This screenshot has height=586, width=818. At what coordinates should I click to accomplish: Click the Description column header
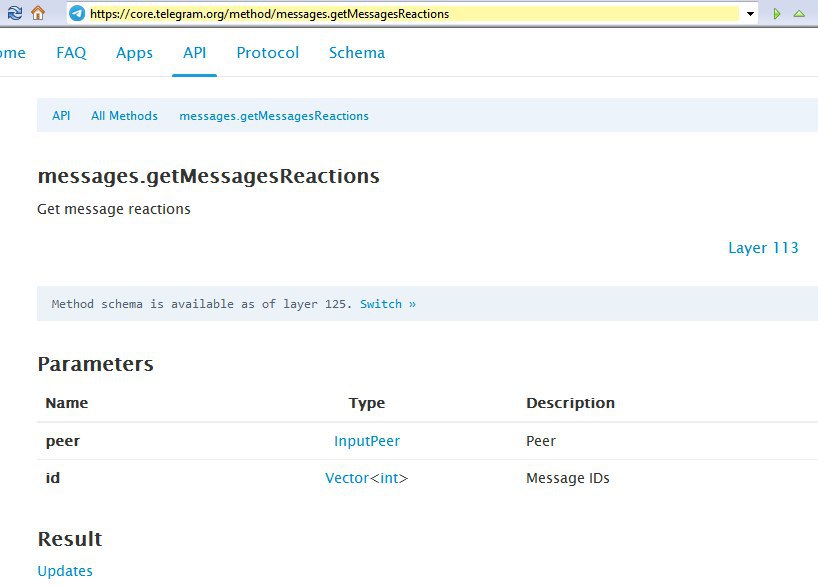pos(570,403)
